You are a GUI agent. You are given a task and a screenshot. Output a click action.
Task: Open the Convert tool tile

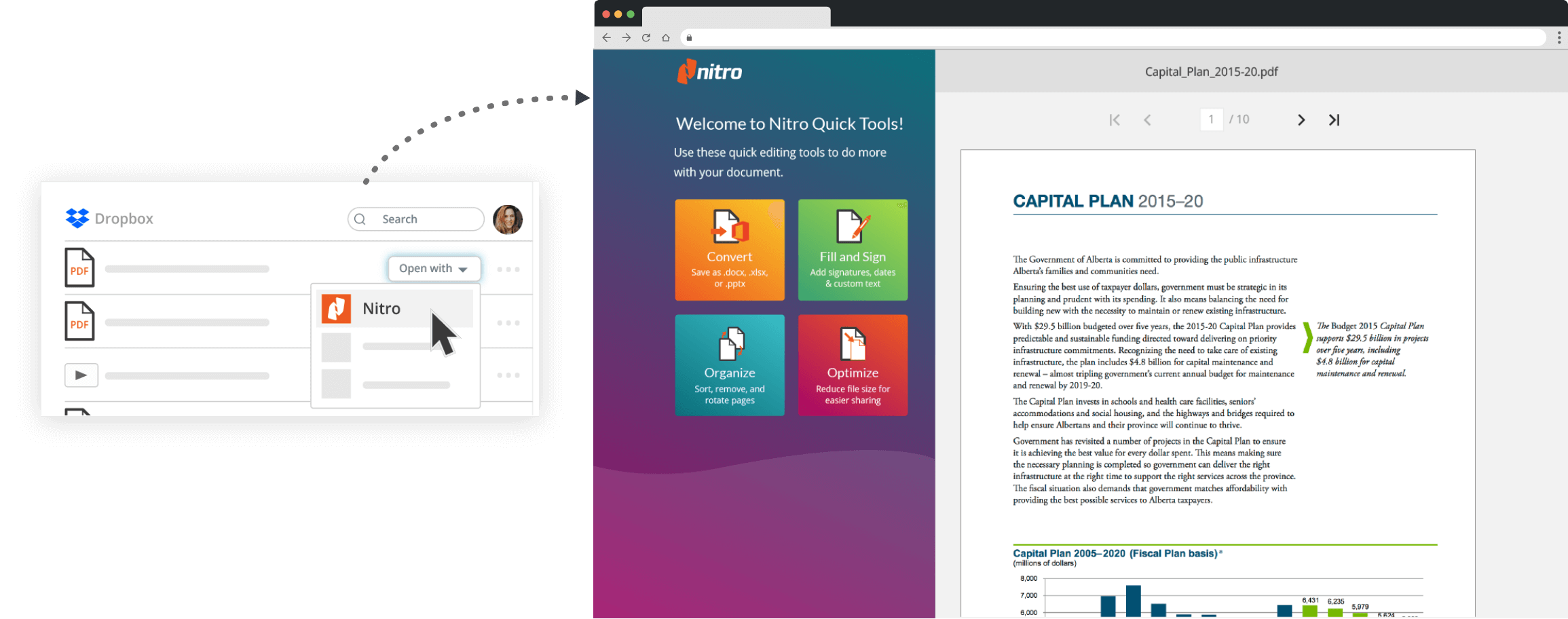(x=730, y=250)
